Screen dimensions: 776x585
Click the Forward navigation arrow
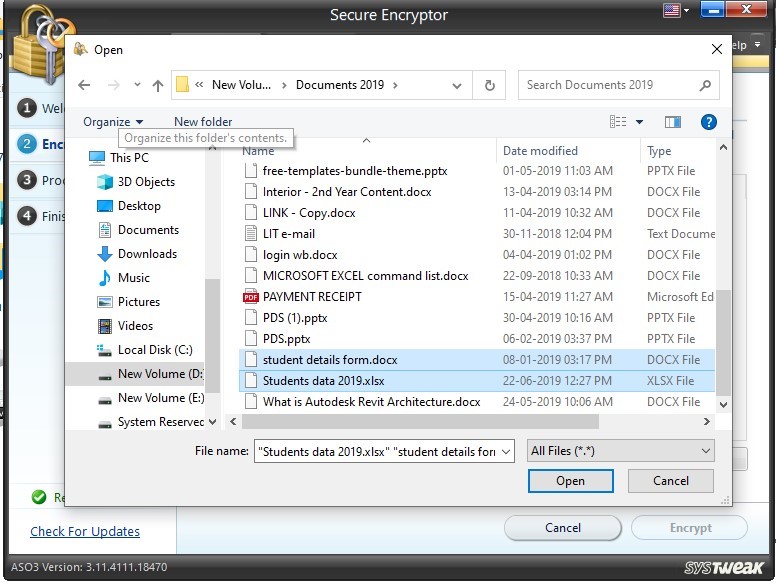(113, 85)
